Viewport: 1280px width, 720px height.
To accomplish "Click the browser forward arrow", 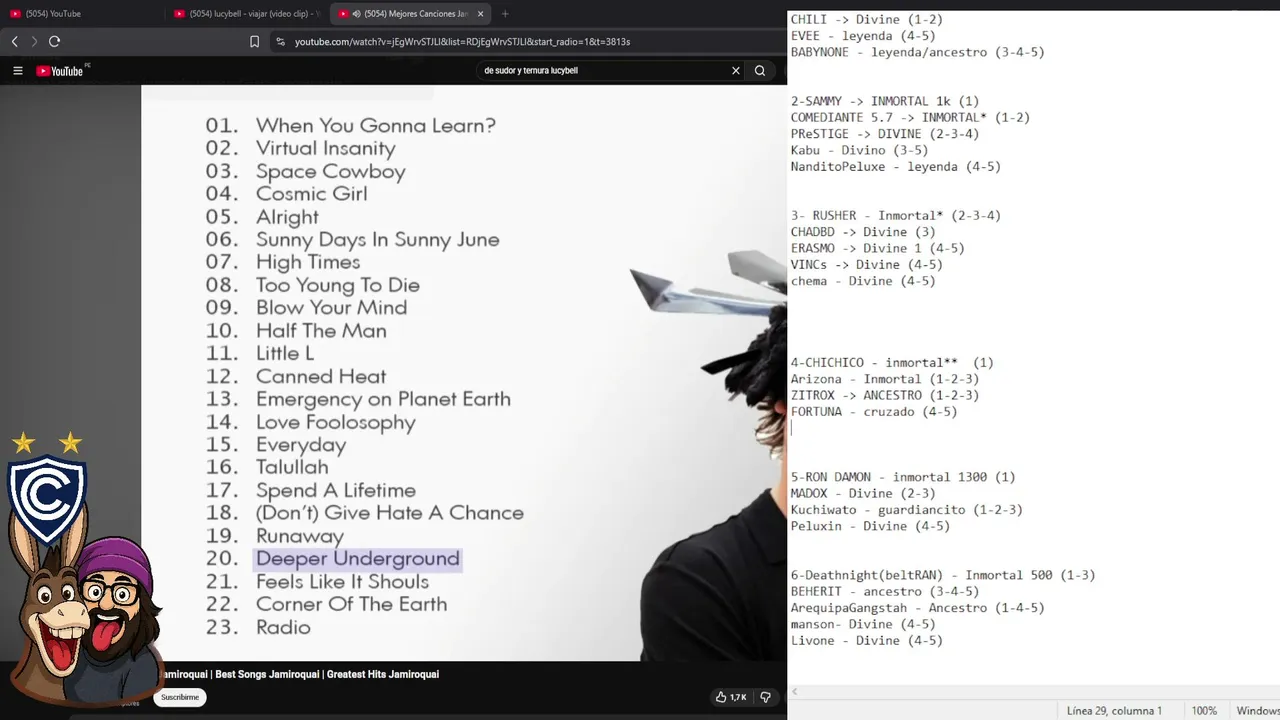I will tap(34, 41).
